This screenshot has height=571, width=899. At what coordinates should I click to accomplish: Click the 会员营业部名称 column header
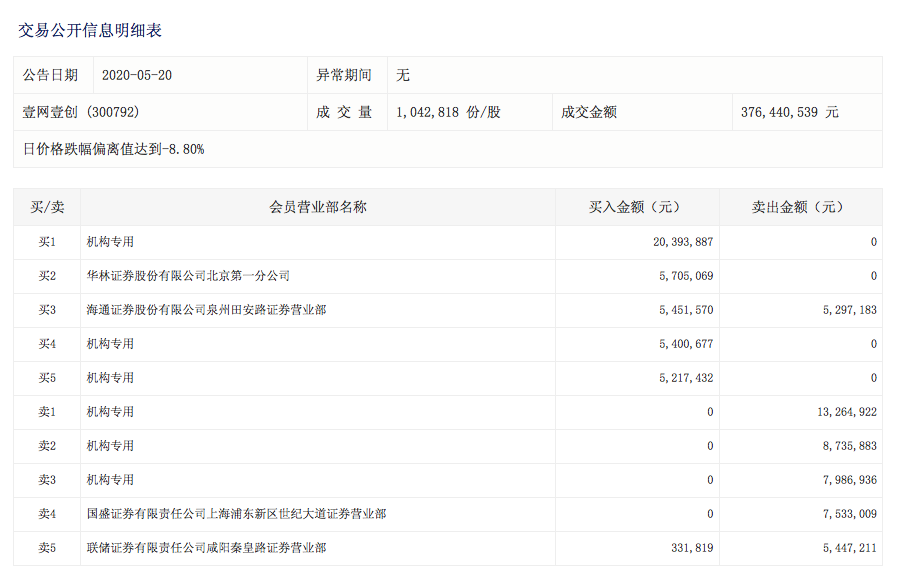coord(317,207)
